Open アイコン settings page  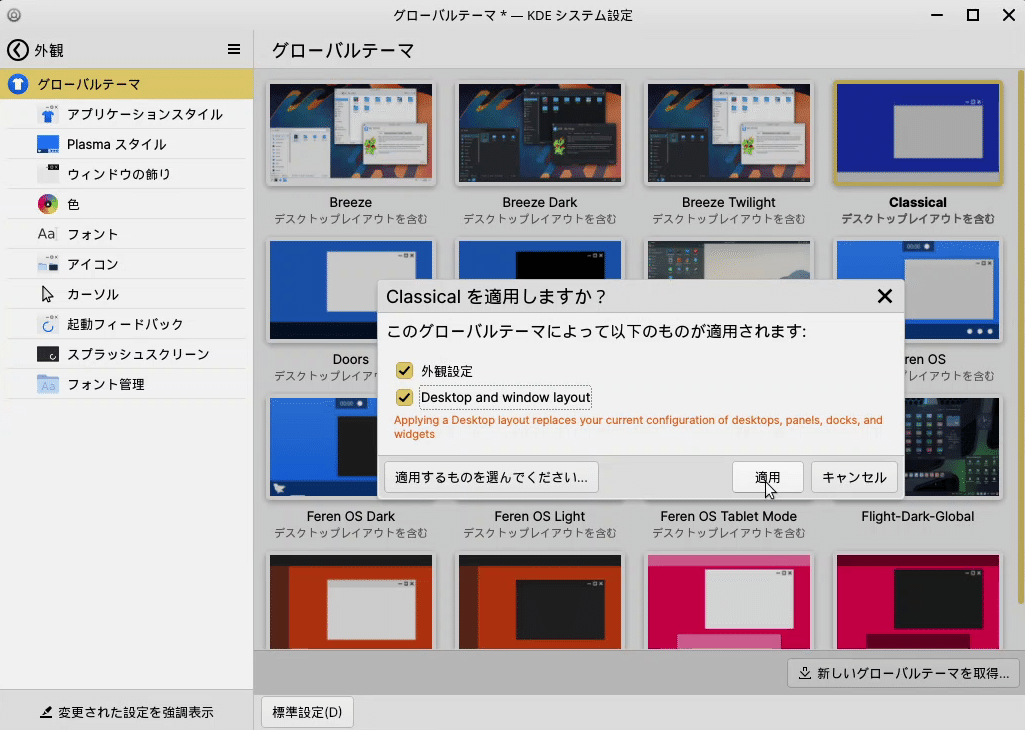coord(127,264)
